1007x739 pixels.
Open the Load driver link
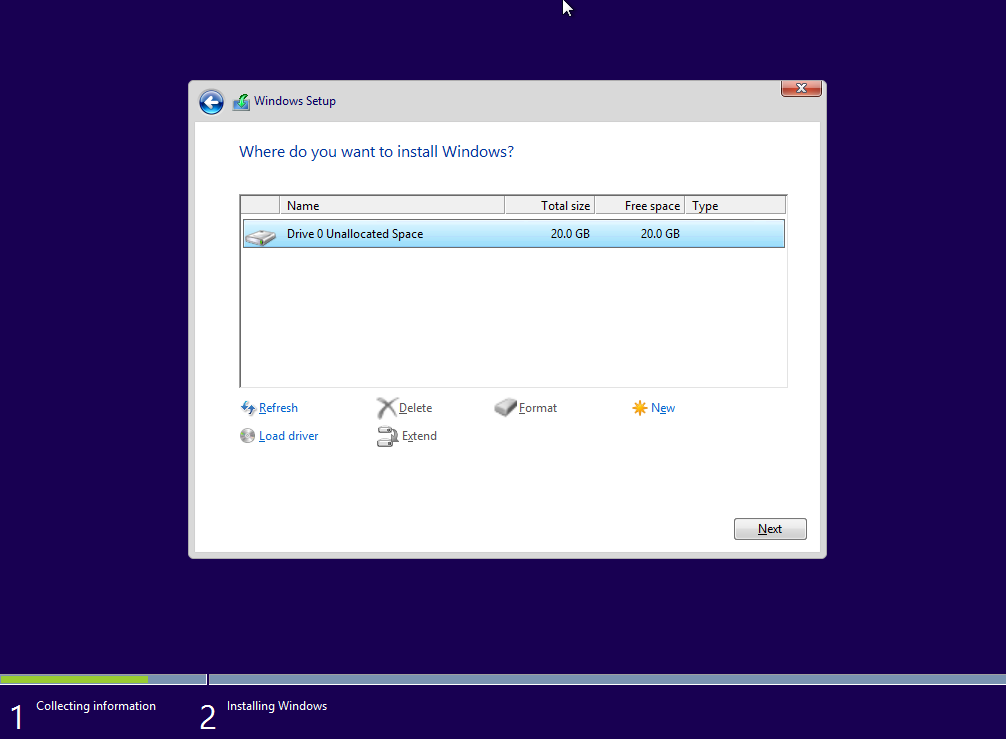coord(288,436)
